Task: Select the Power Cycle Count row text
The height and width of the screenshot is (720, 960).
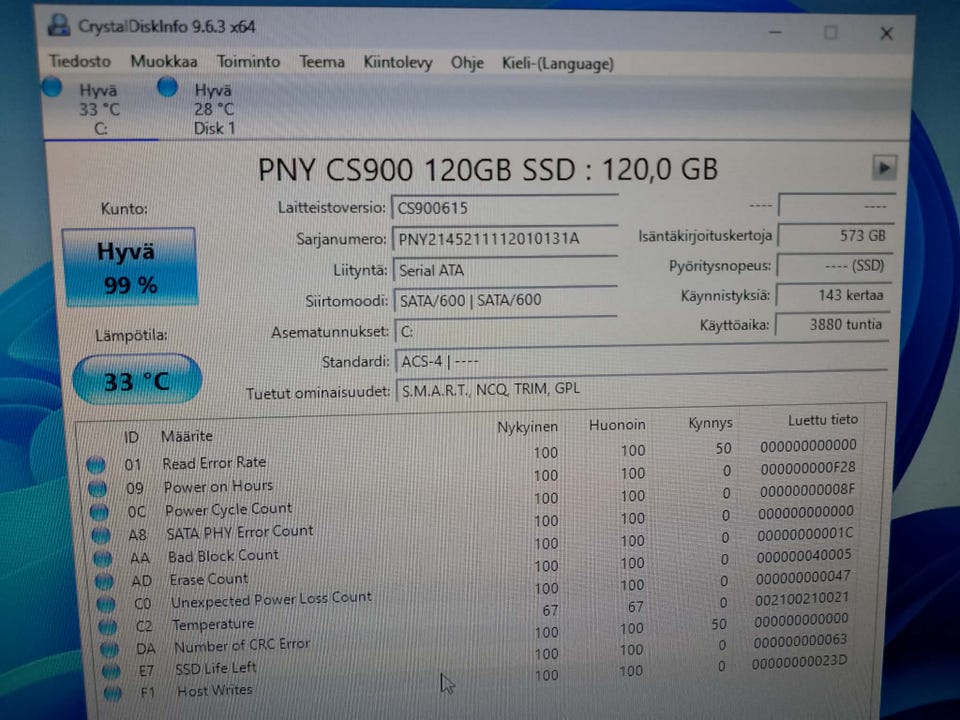Action: (228, 509)
